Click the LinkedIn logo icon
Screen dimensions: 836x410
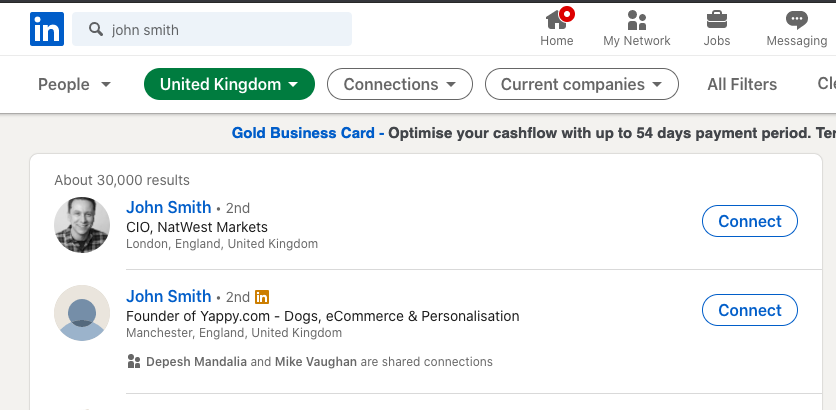(47, 29)
